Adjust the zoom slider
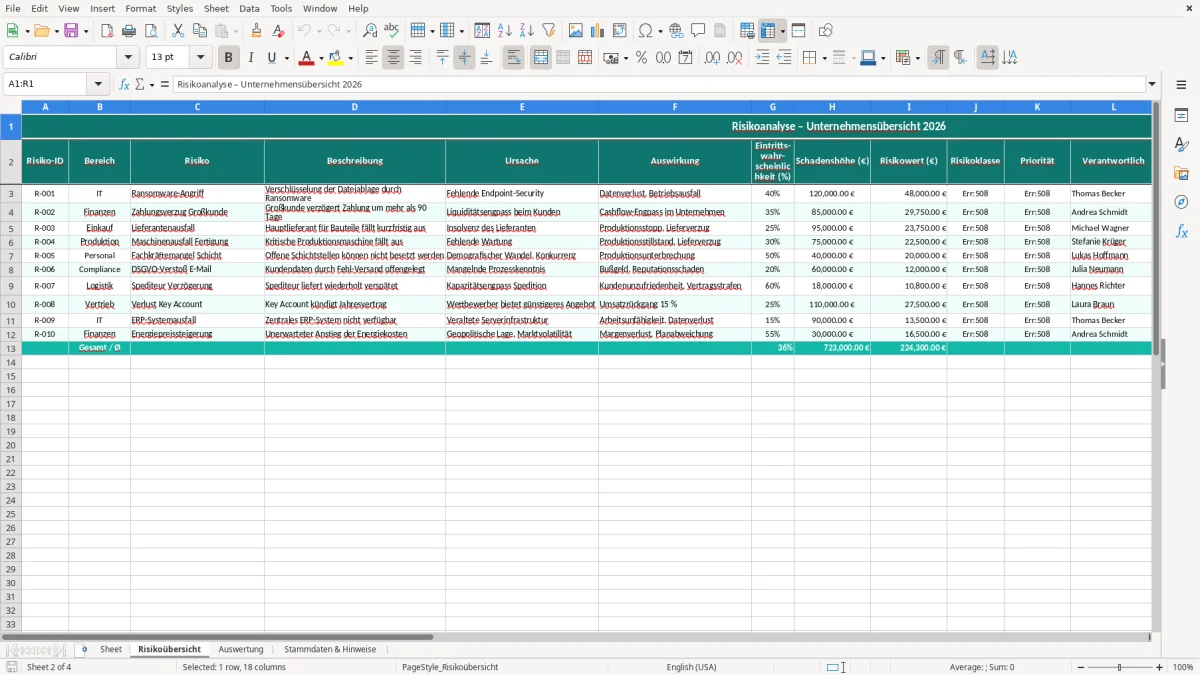 pyautogui.click(x=1119, y=667)
